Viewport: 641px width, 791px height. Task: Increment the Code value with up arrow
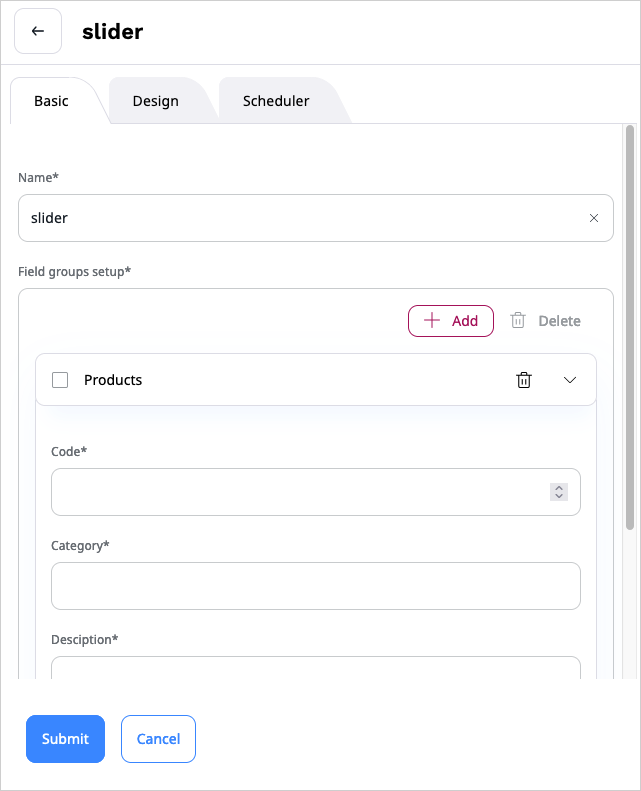(559, 488)
